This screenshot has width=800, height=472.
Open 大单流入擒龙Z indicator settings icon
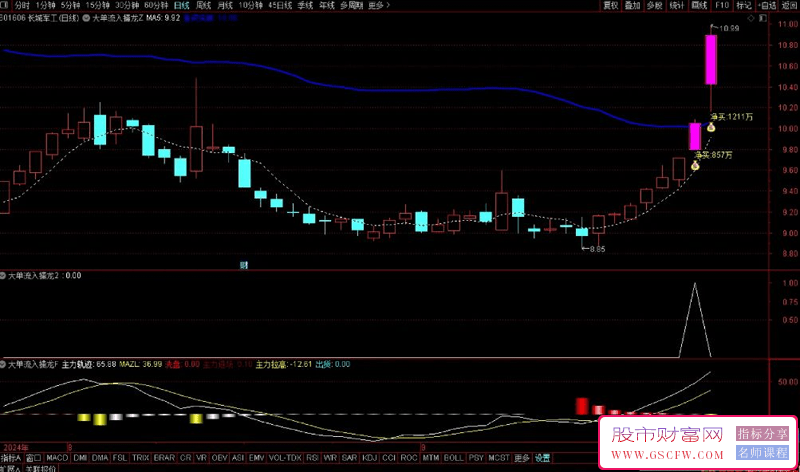tap(86, 18)
